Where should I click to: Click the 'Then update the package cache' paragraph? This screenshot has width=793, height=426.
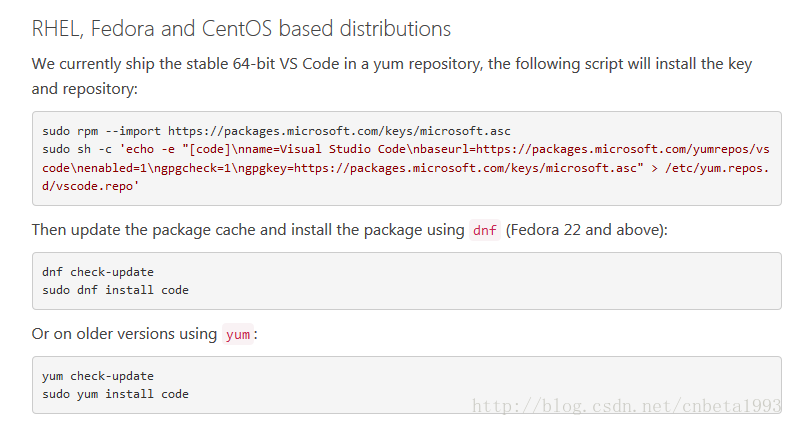point(349,230)
